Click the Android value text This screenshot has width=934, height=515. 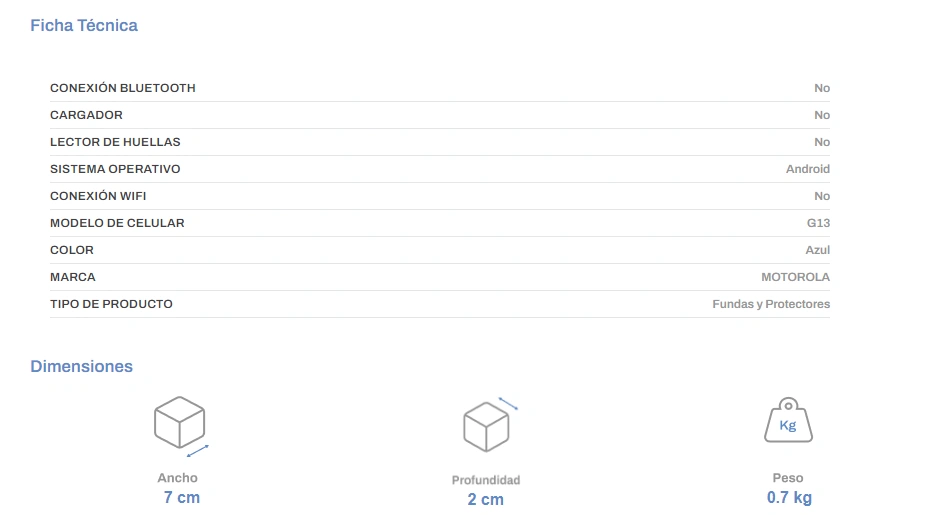coord(807,169)
